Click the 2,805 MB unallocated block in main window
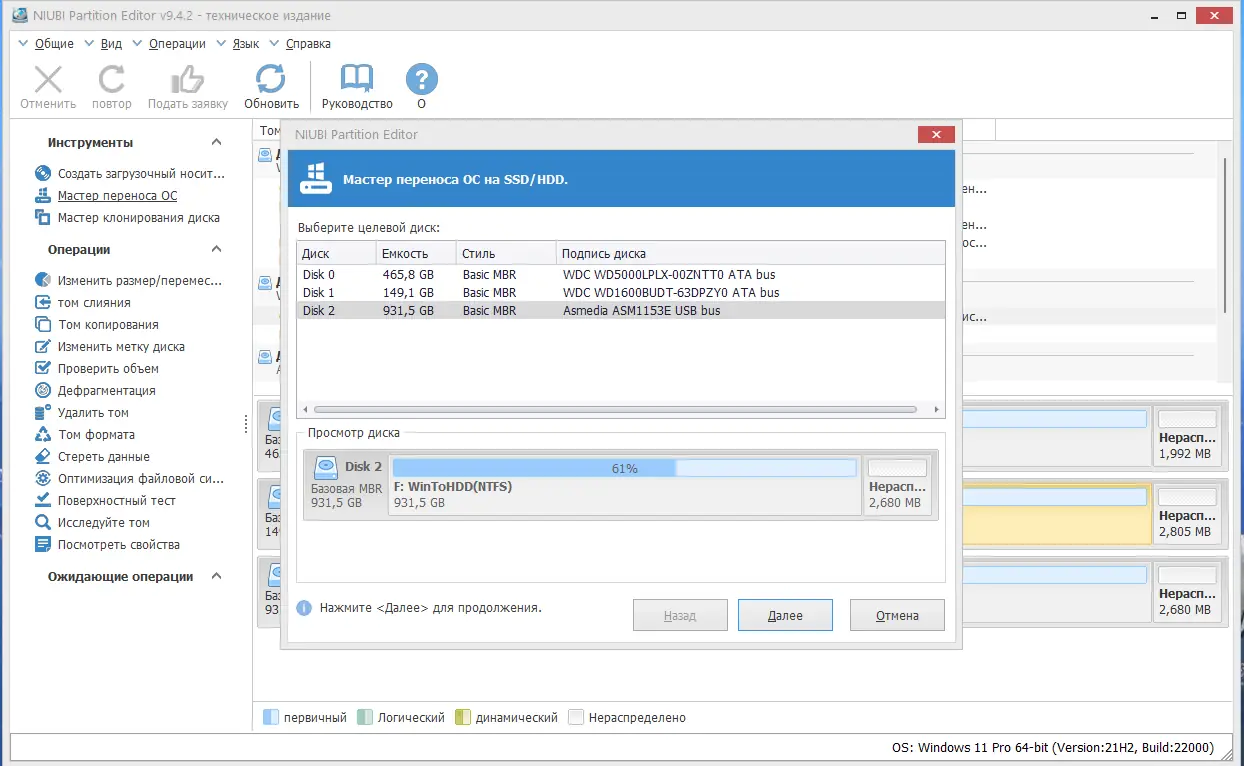1244x766 pixels. (1188, 515)
